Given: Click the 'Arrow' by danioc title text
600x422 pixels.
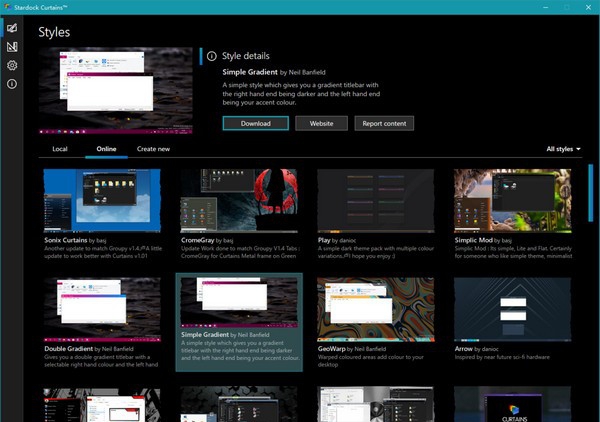Looking at the screenshot, I should (463, 349).
